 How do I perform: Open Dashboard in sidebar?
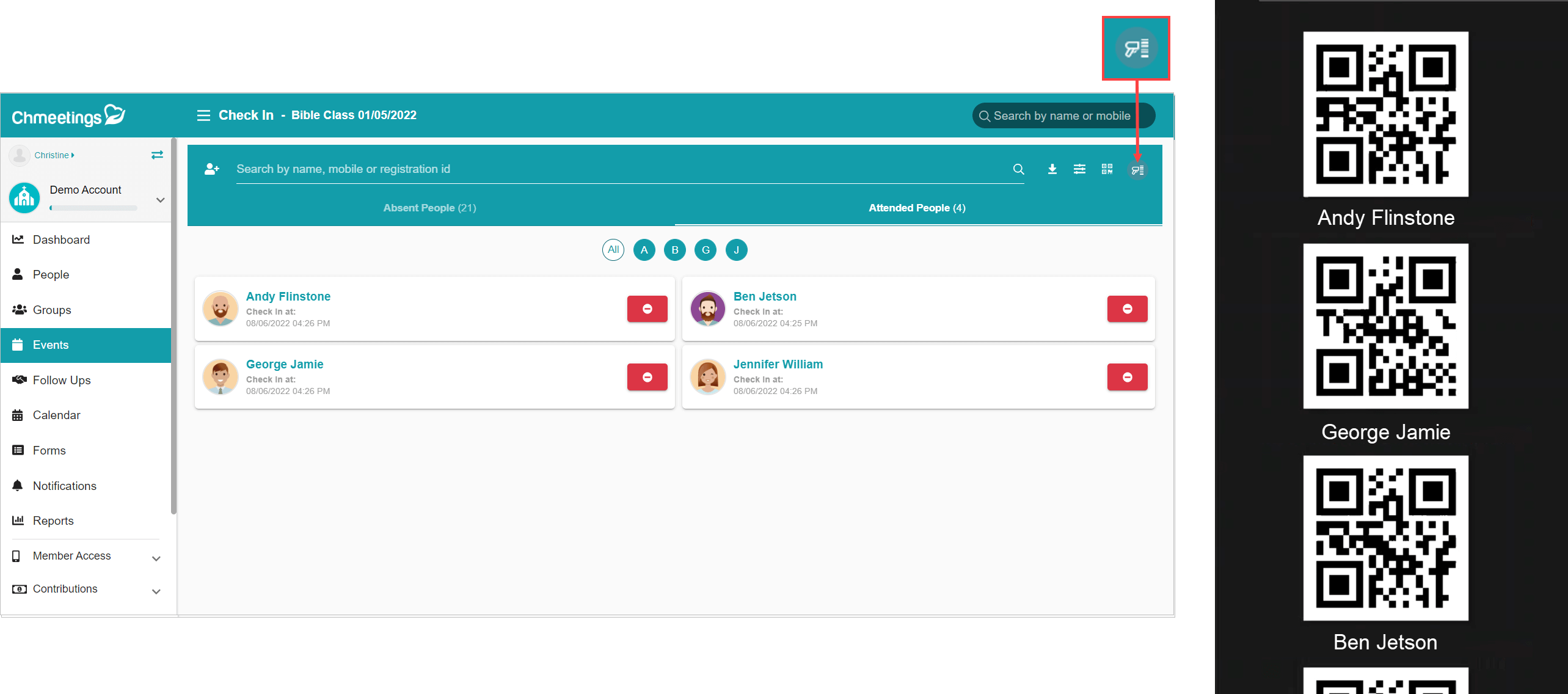86,239
